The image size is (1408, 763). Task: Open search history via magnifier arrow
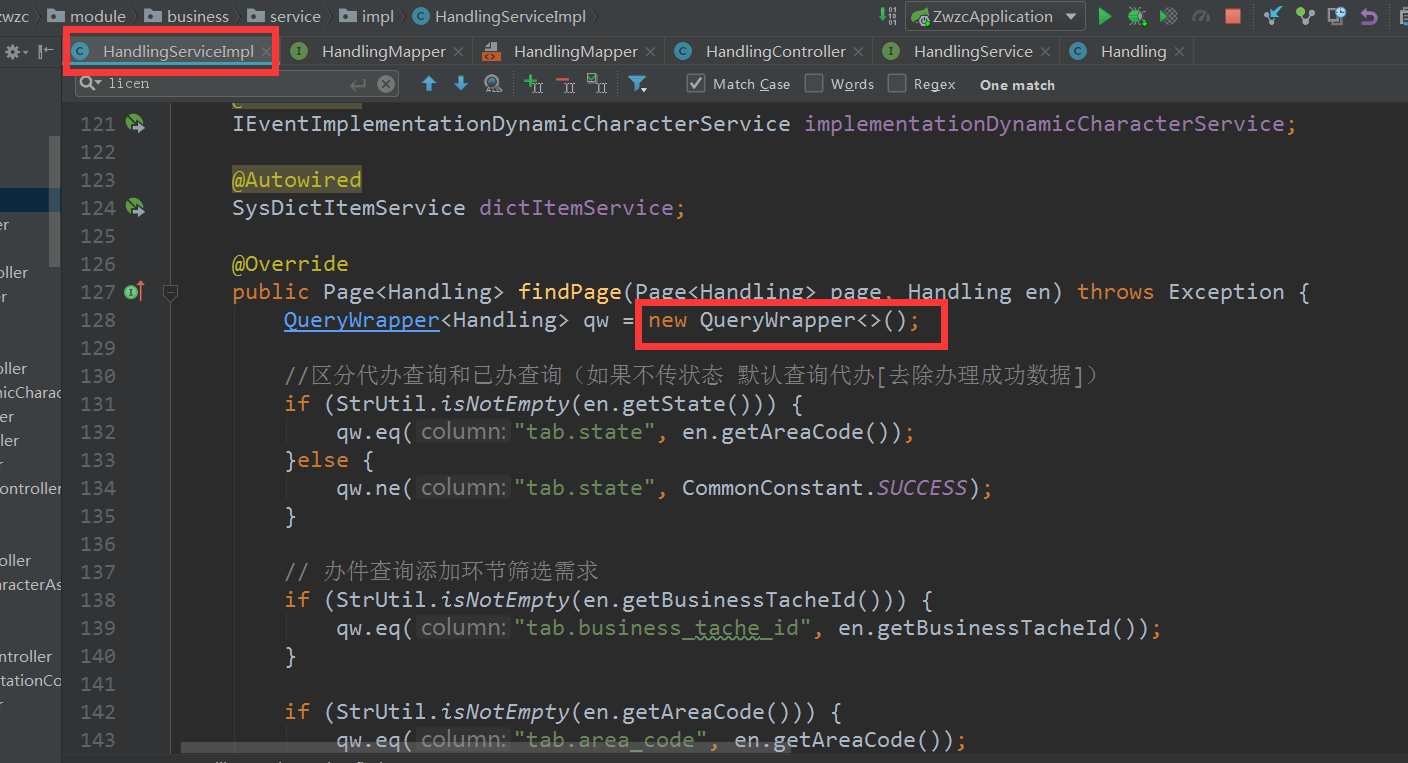point(91,84)
